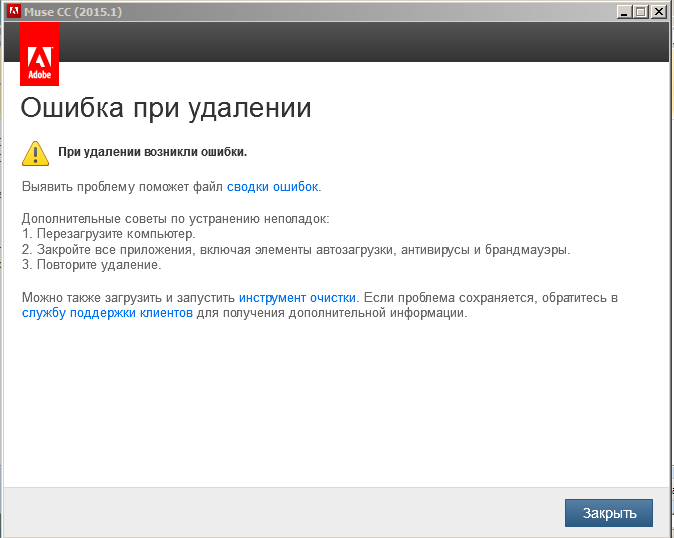Click text При удалении возникли ошибки
This screenshot has height=538, width=674.
153,152
